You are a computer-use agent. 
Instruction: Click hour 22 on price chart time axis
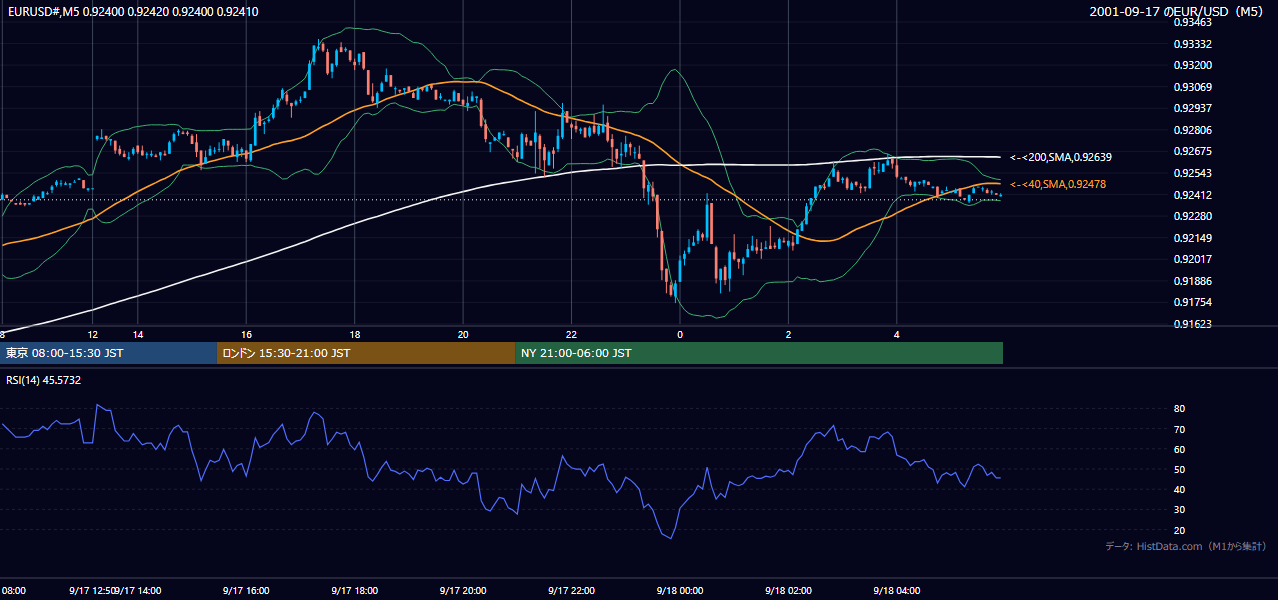pos(571,334)
